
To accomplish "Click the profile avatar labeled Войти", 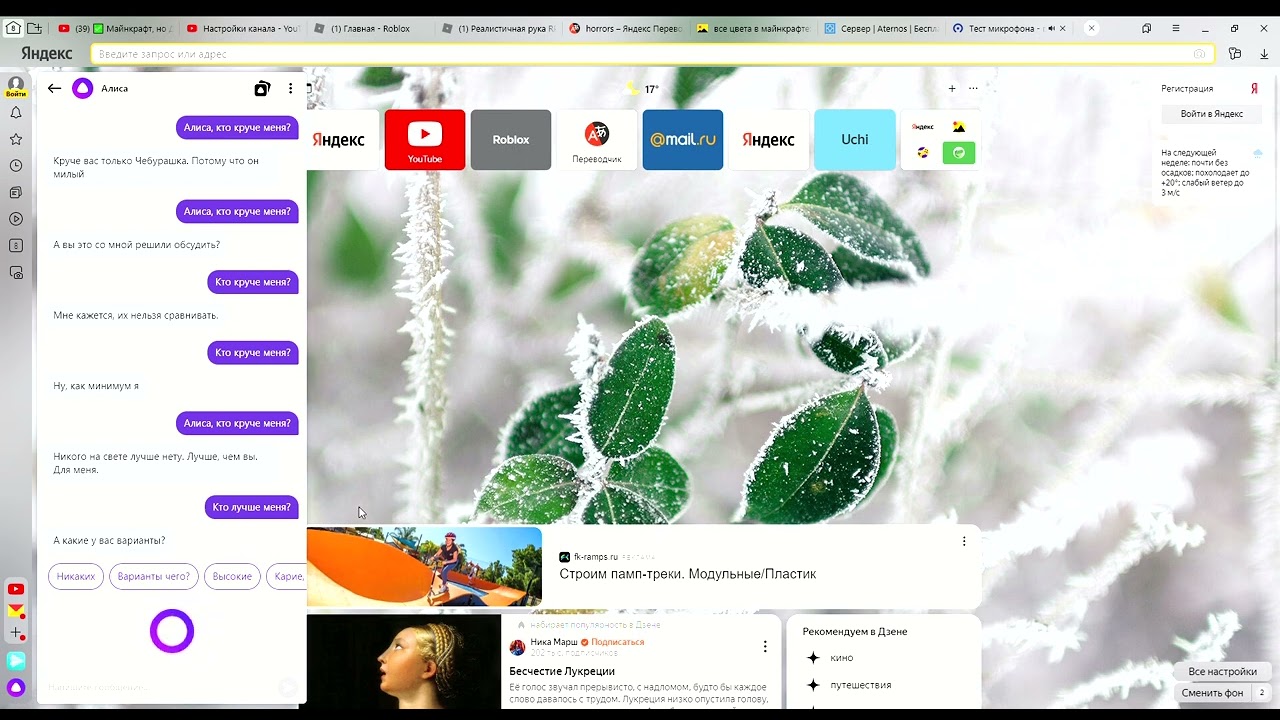I will 16,87.
